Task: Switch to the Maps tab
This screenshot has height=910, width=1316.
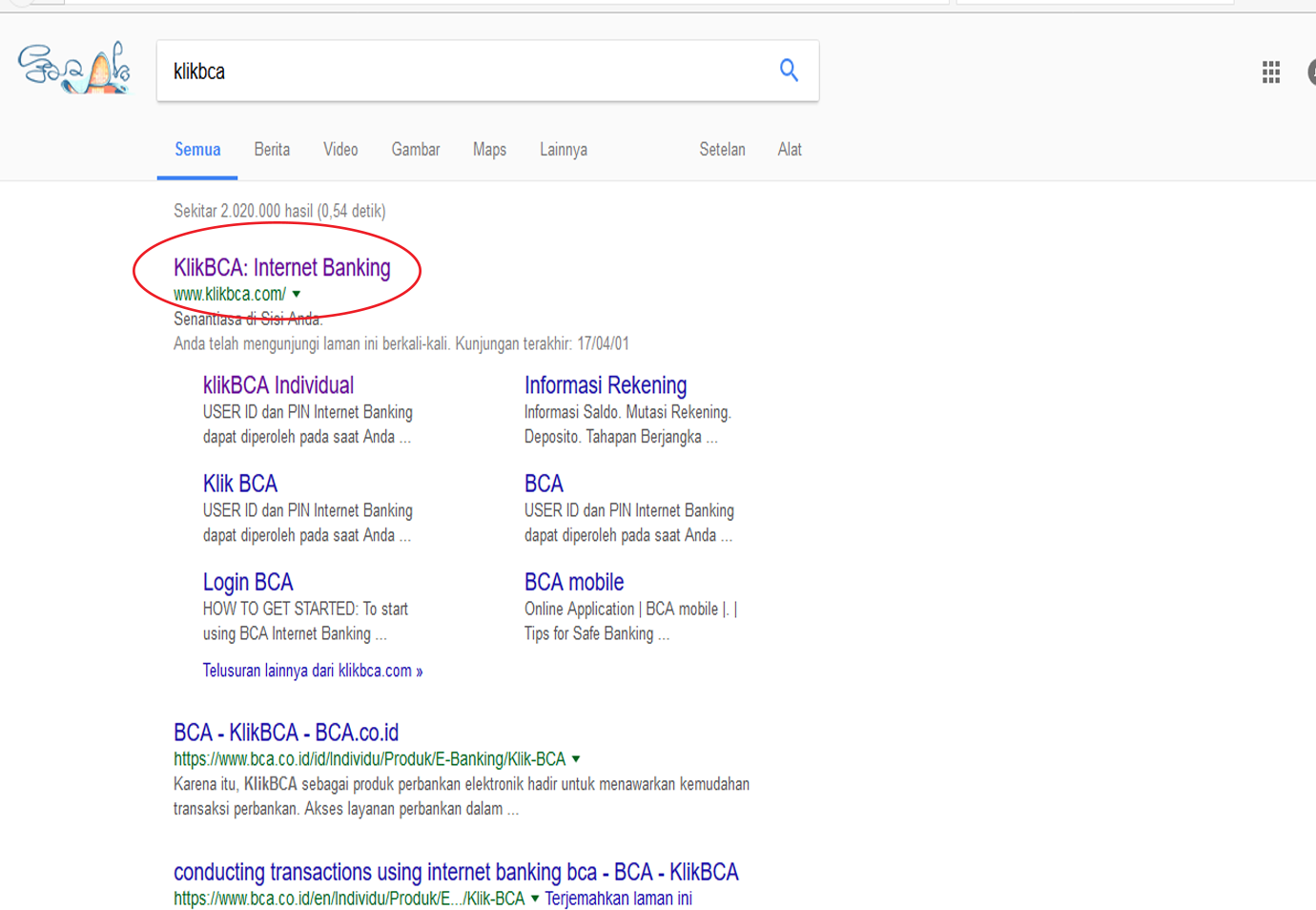Action: pyautogui.click(x=489, y=150)
